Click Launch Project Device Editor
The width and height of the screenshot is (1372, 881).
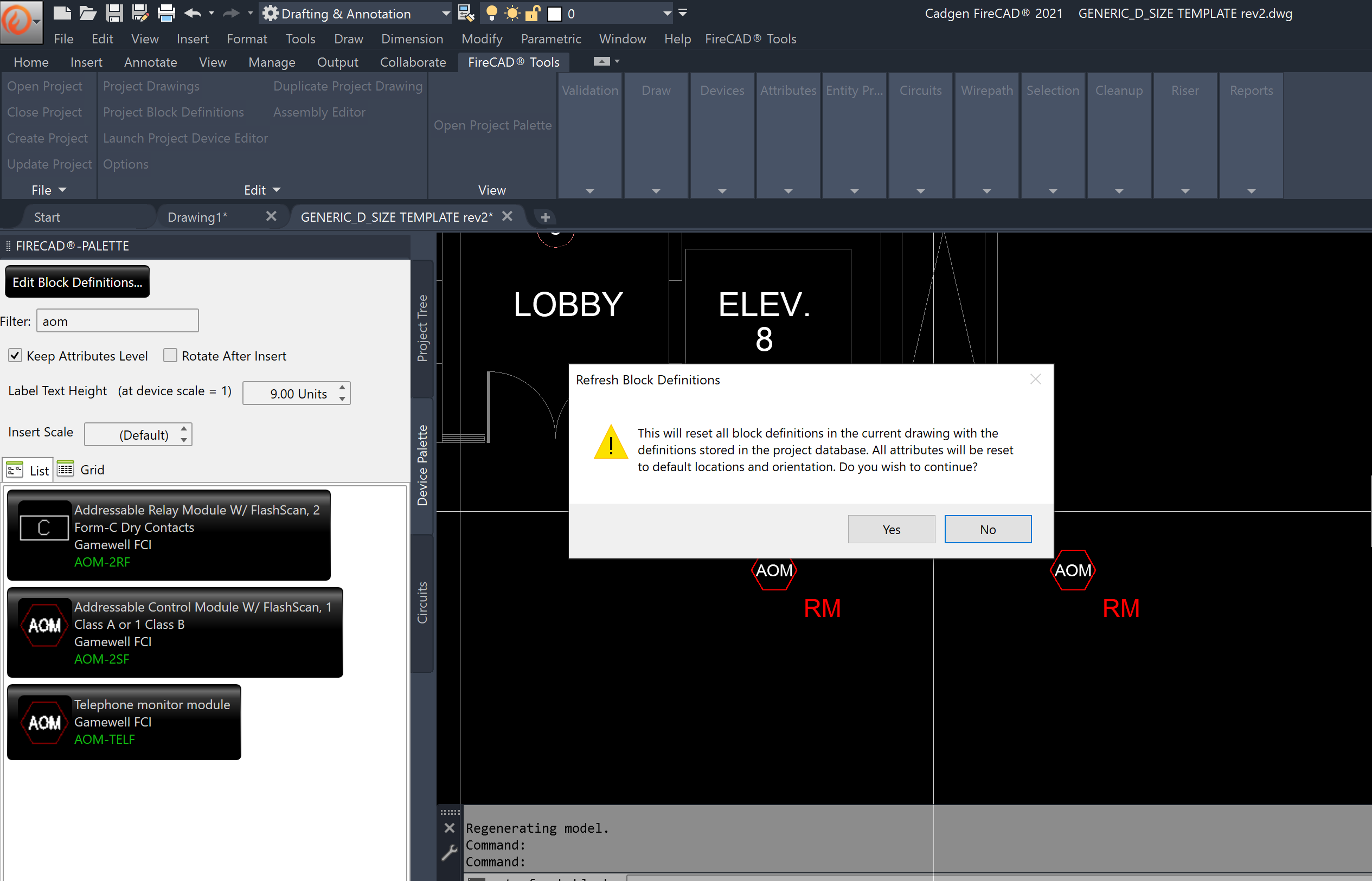[185, 138]
